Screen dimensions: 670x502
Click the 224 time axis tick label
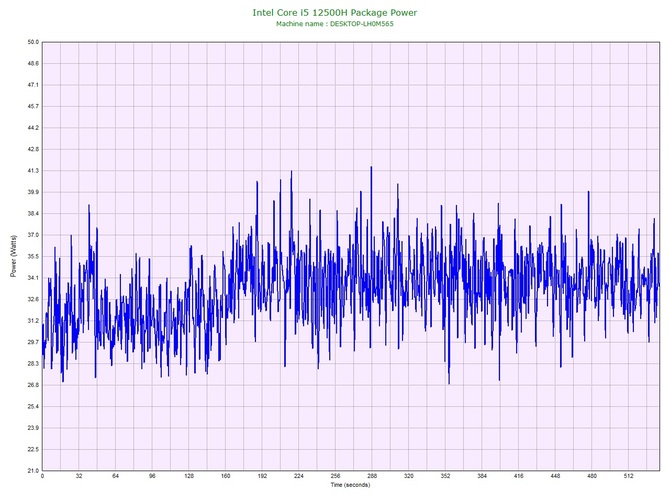(299, 476)
